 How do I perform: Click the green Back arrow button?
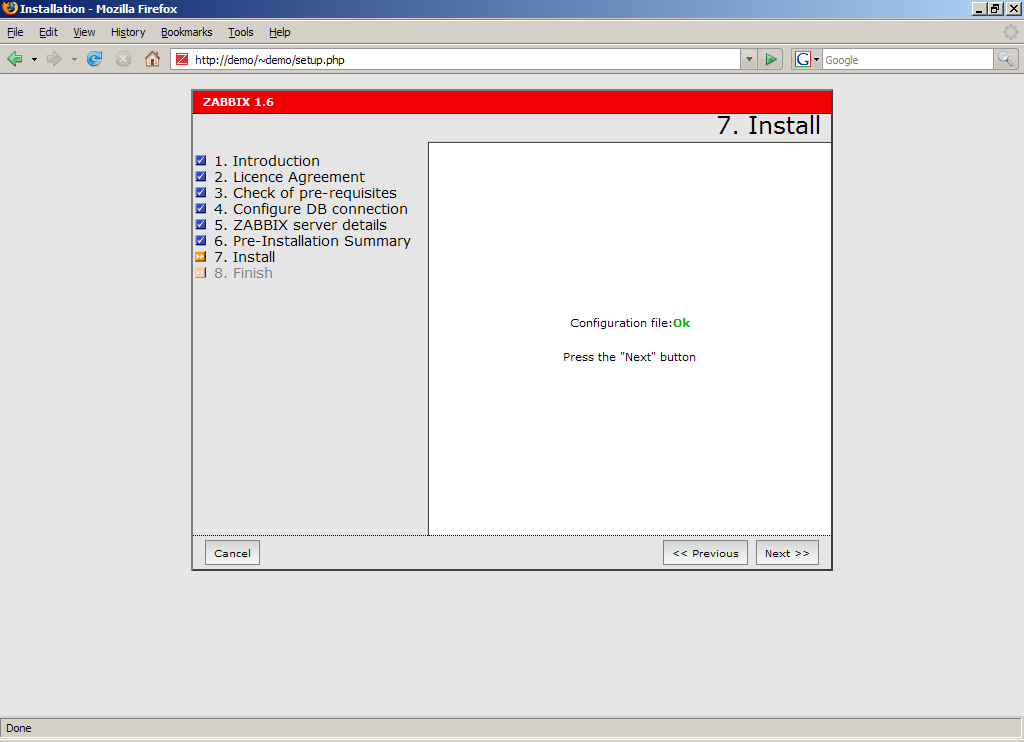pos(14,59)
